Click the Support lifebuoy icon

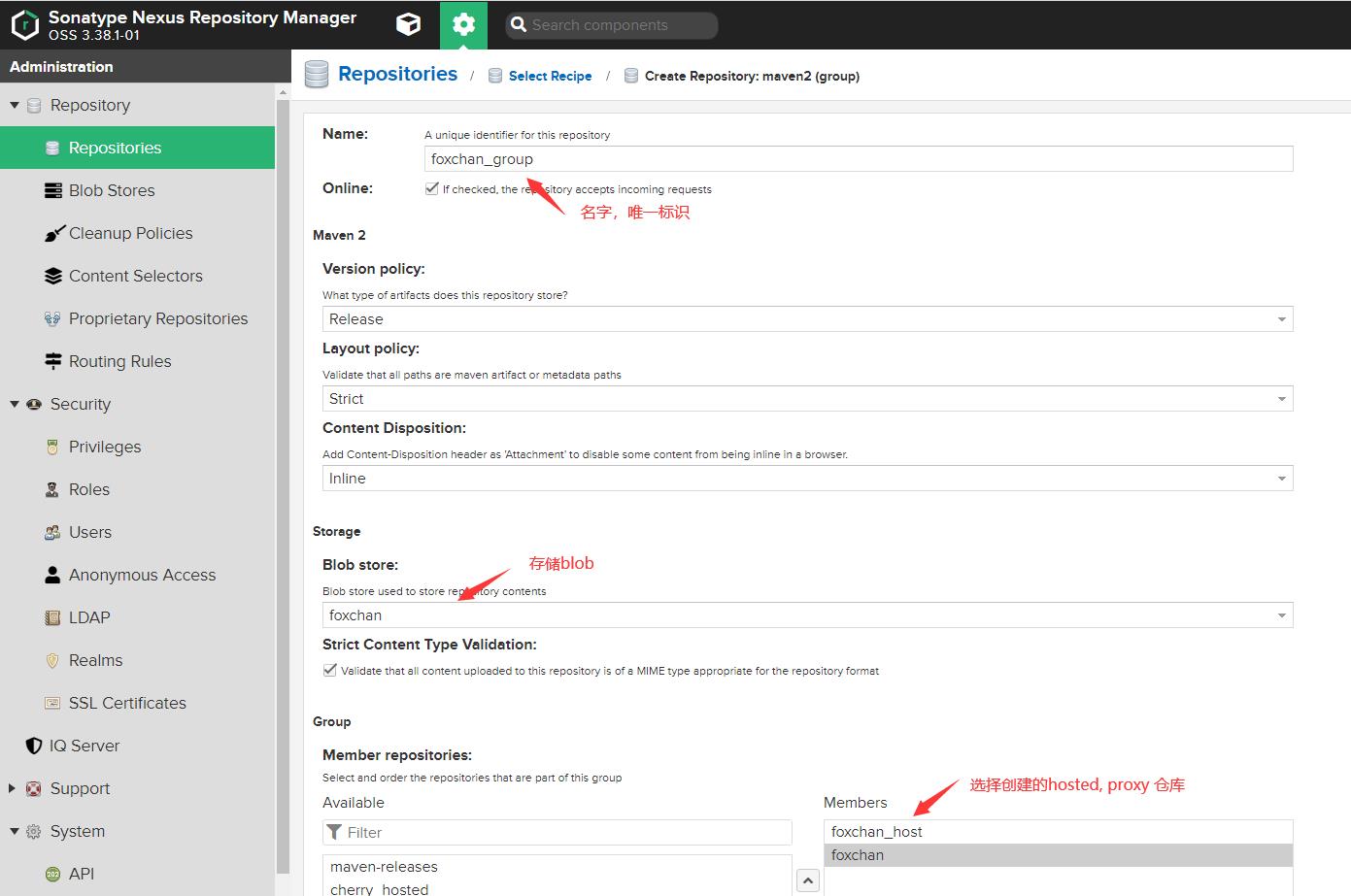point(34,788)
